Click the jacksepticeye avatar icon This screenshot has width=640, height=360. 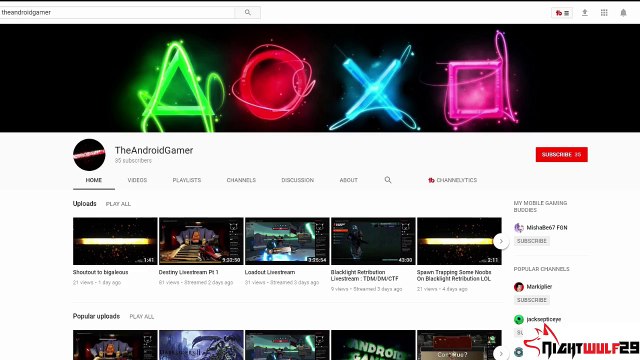(519, 319)
